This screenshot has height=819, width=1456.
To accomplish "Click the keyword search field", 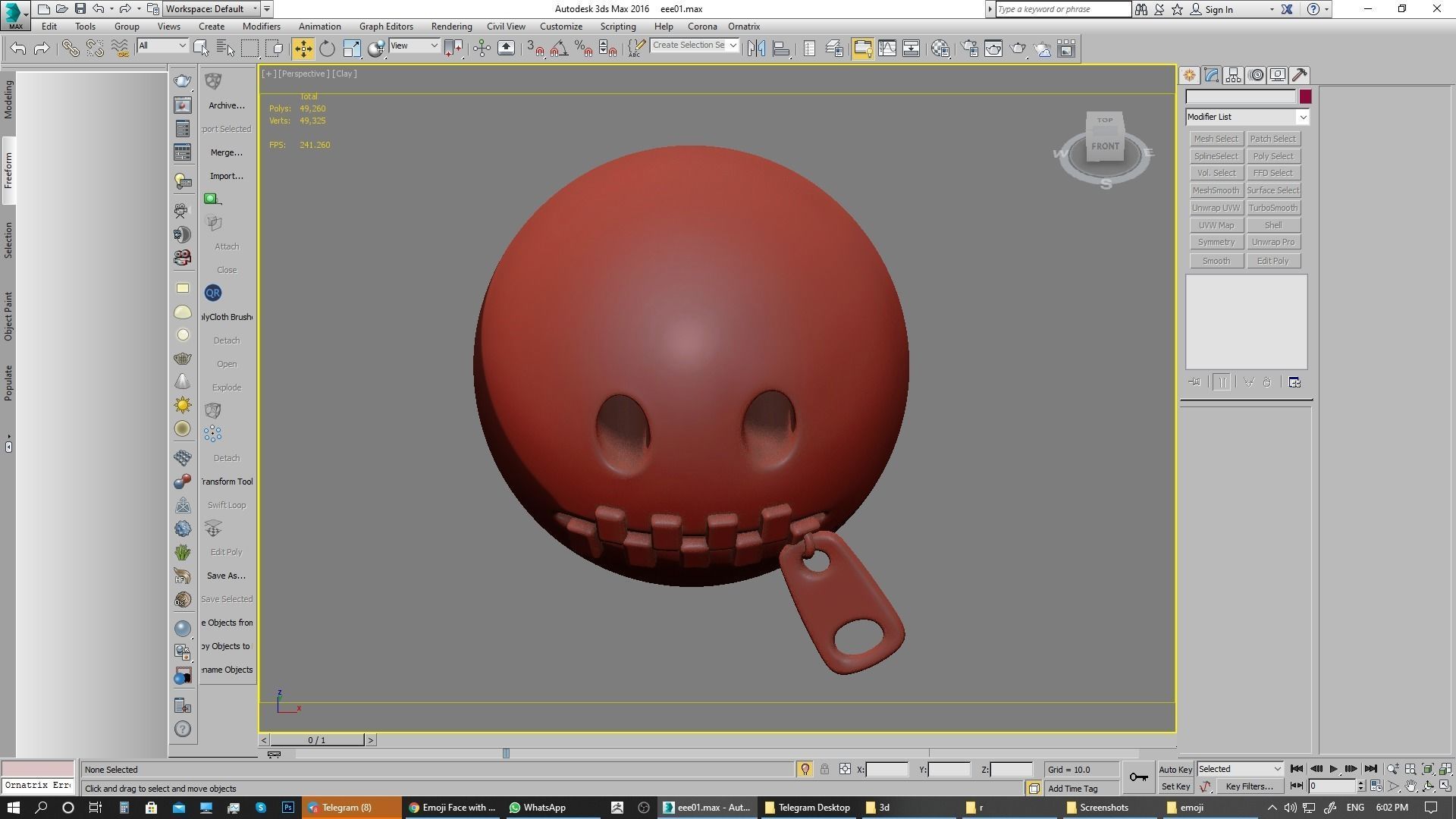I will [1063, 9].
